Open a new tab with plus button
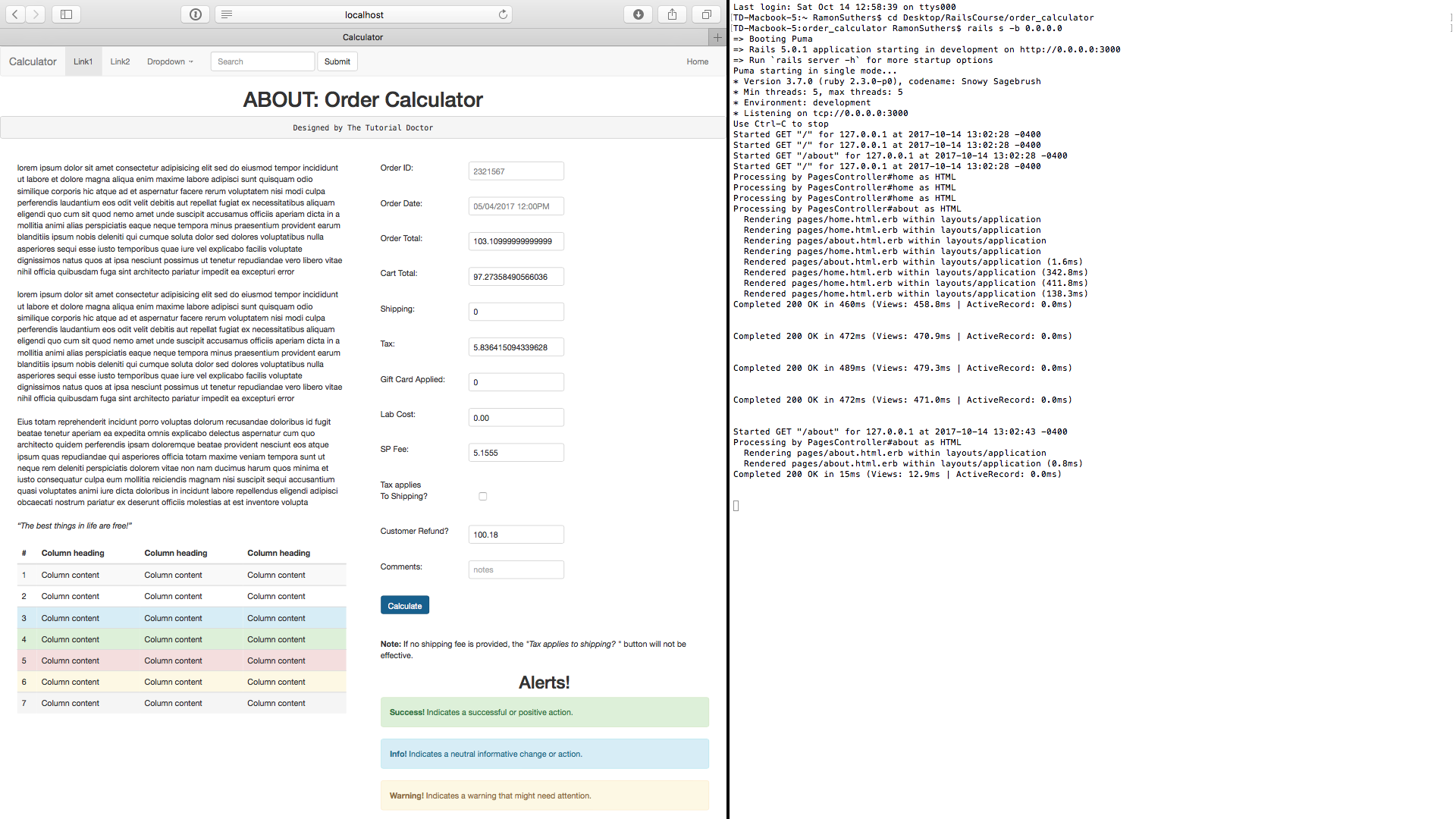The image size is (1456, 819). [717, 37]
